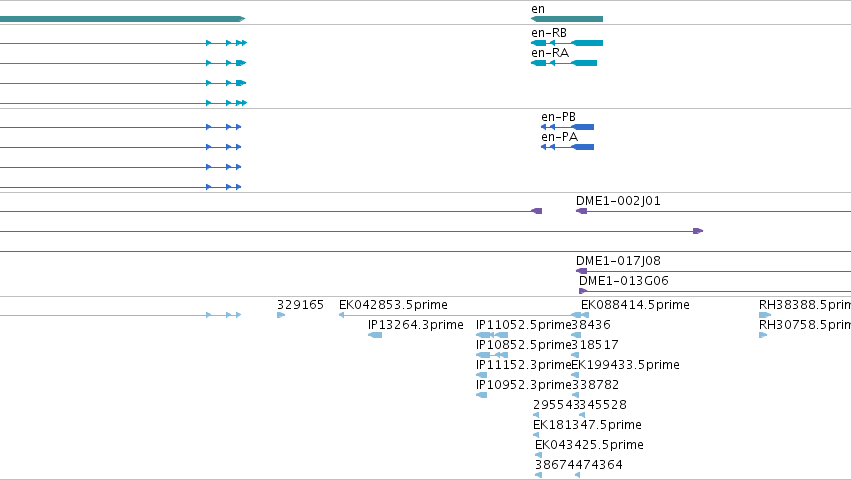
Task: Open the DME1-013G06 clone label
Action: click(x=624, y=281)
